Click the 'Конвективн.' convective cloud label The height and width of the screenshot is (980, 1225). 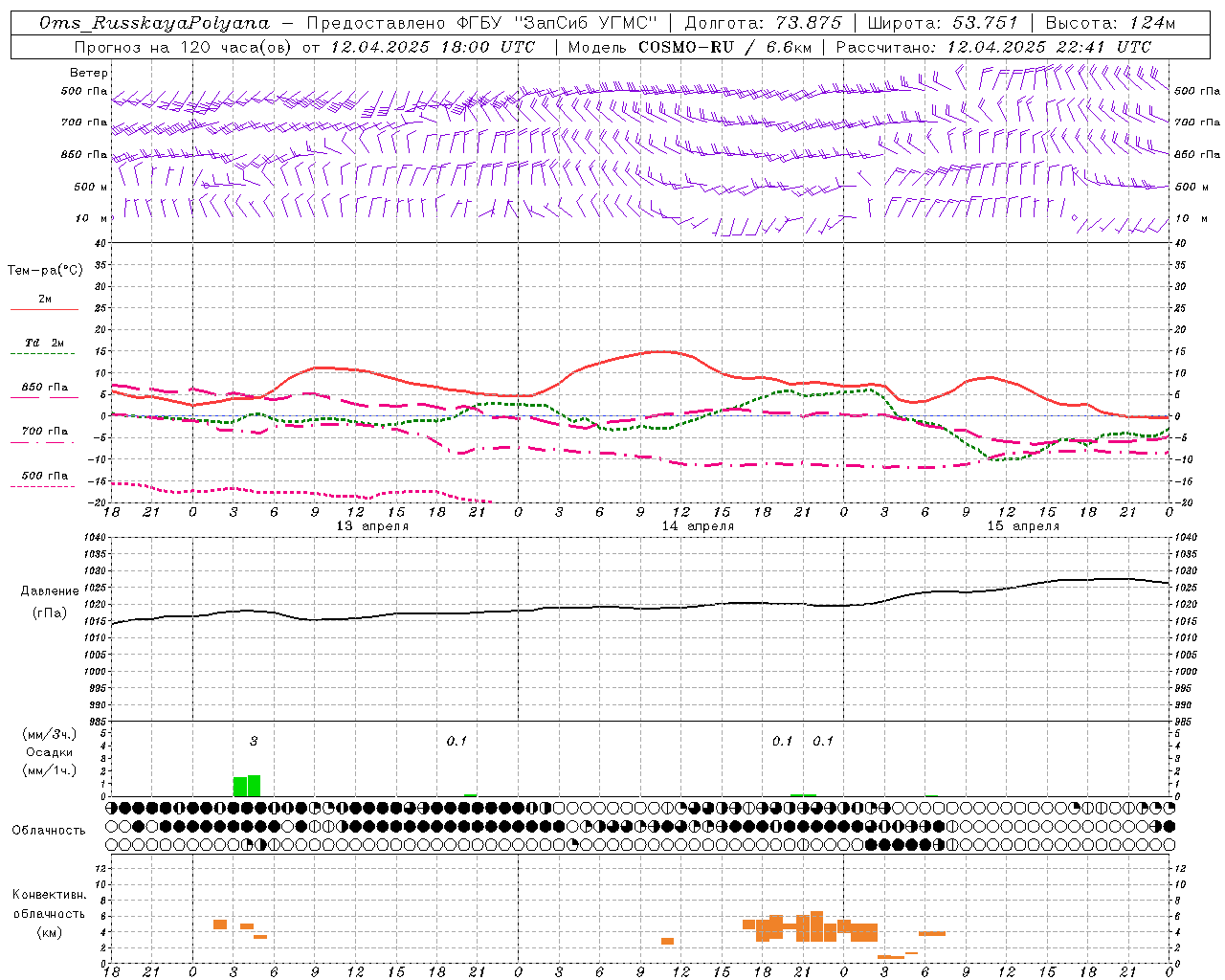point(49,895)
